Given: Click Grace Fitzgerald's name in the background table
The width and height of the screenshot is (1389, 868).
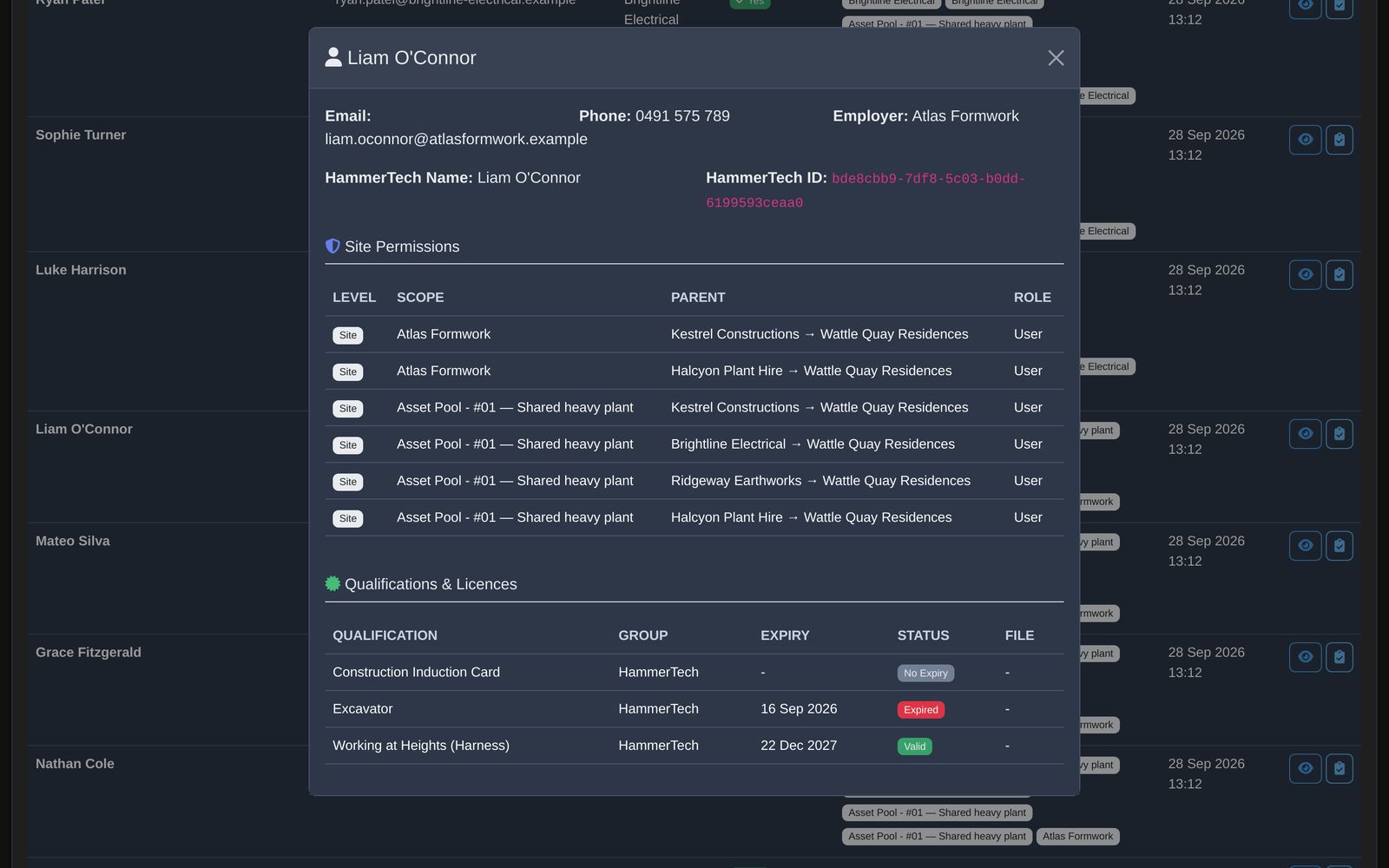Looking at the screenshot, I should pos(89,653).
